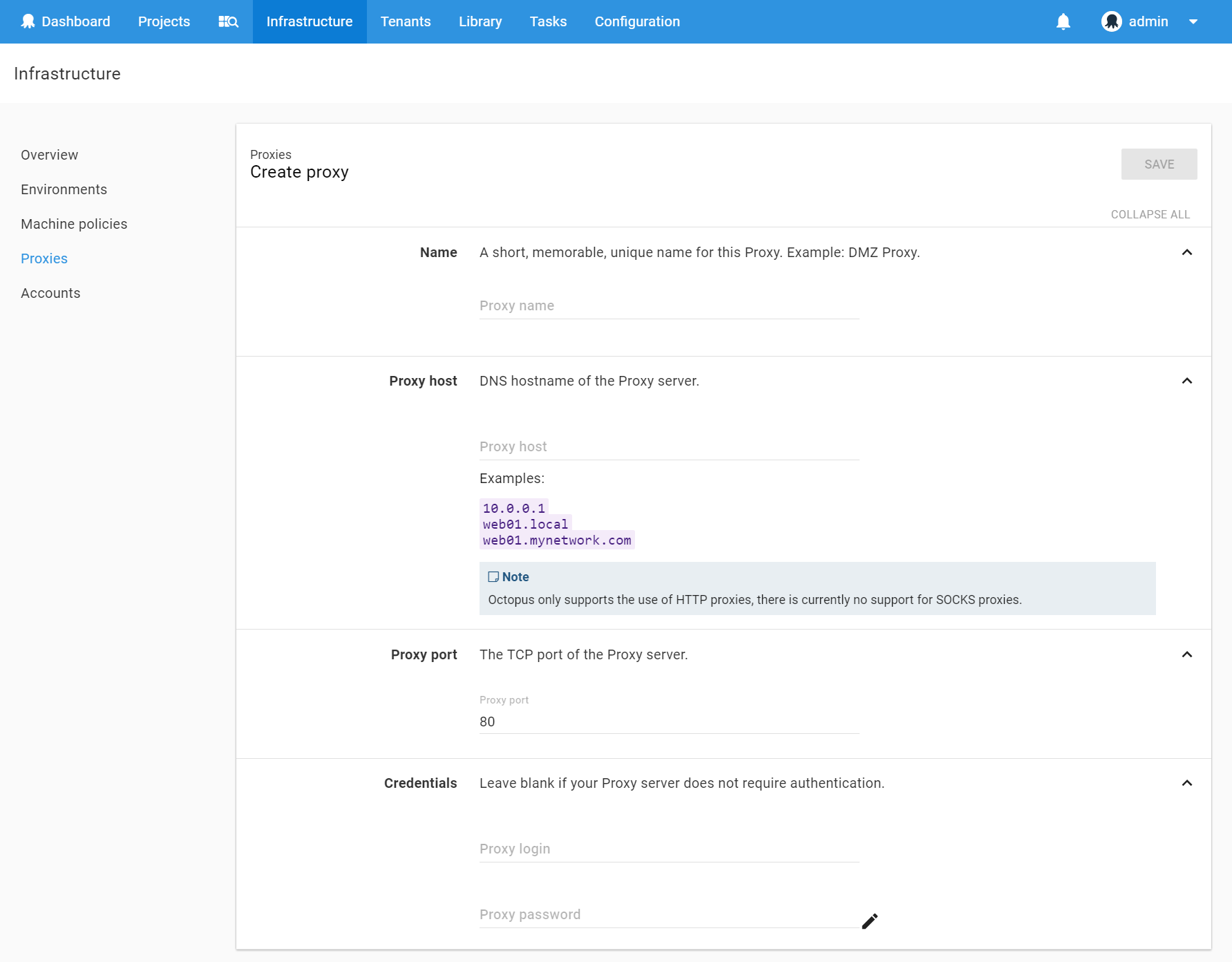This screenshot has width=1232, height=962.
Task: Focus the Proxy name input field
Action: 670,305
